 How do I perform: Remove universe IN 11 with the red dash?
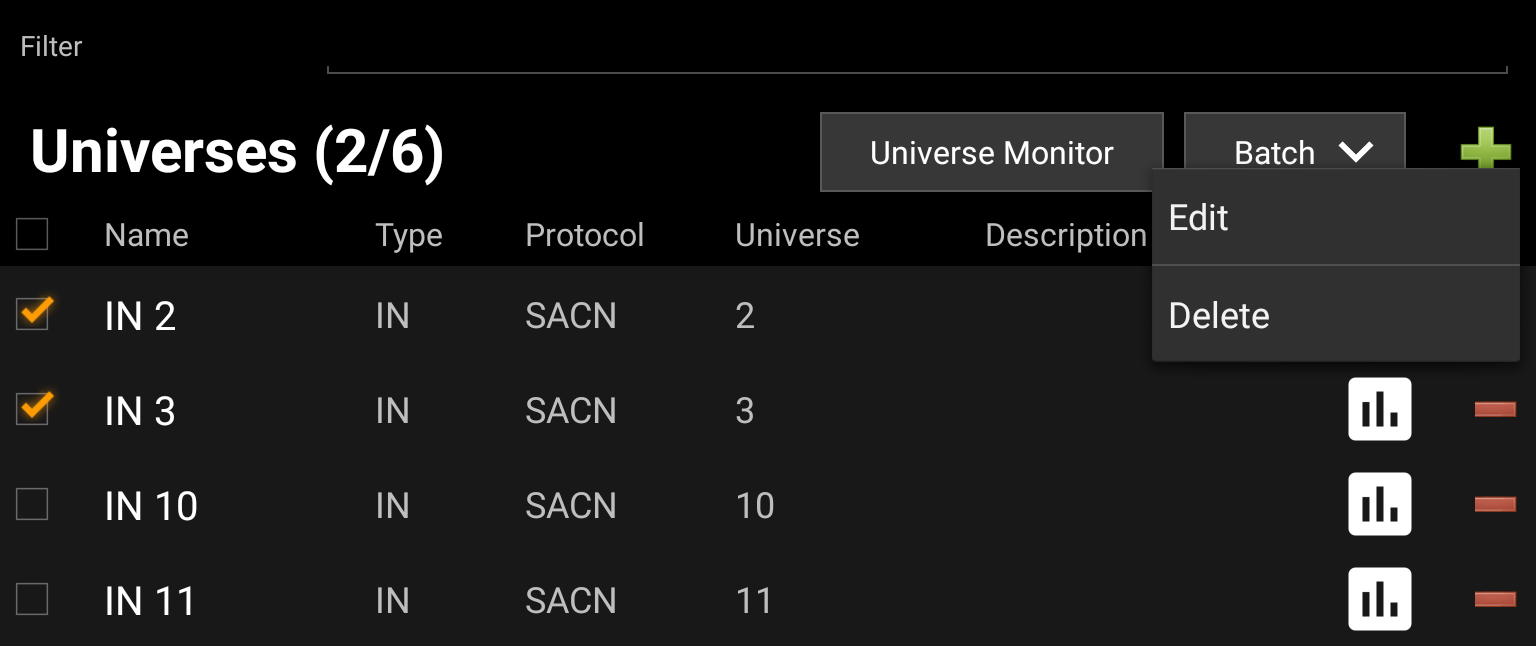coord(1495,599)
